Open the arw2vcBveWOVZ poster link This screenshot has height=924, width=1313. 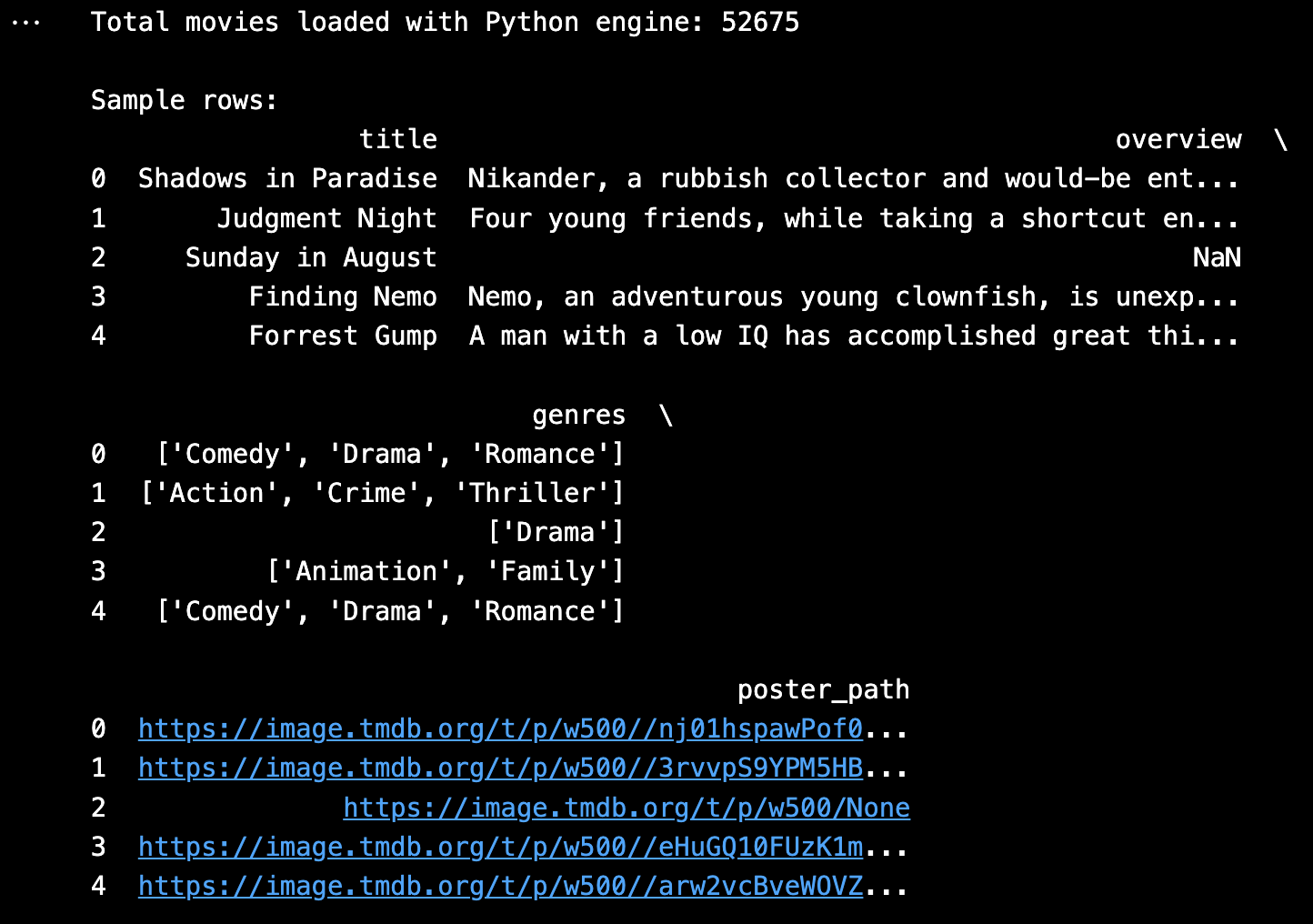(500, 887)
